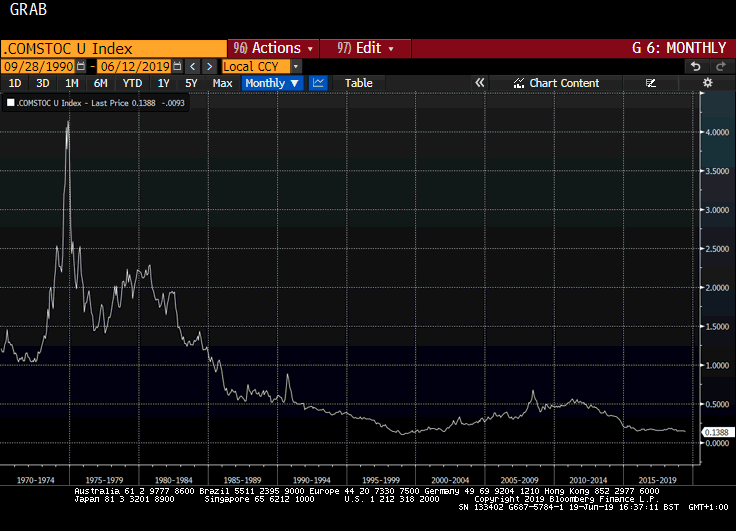This screenshot has width=736, height=531.
Task: Click the line chart type icon
Action: click(318, 83)
